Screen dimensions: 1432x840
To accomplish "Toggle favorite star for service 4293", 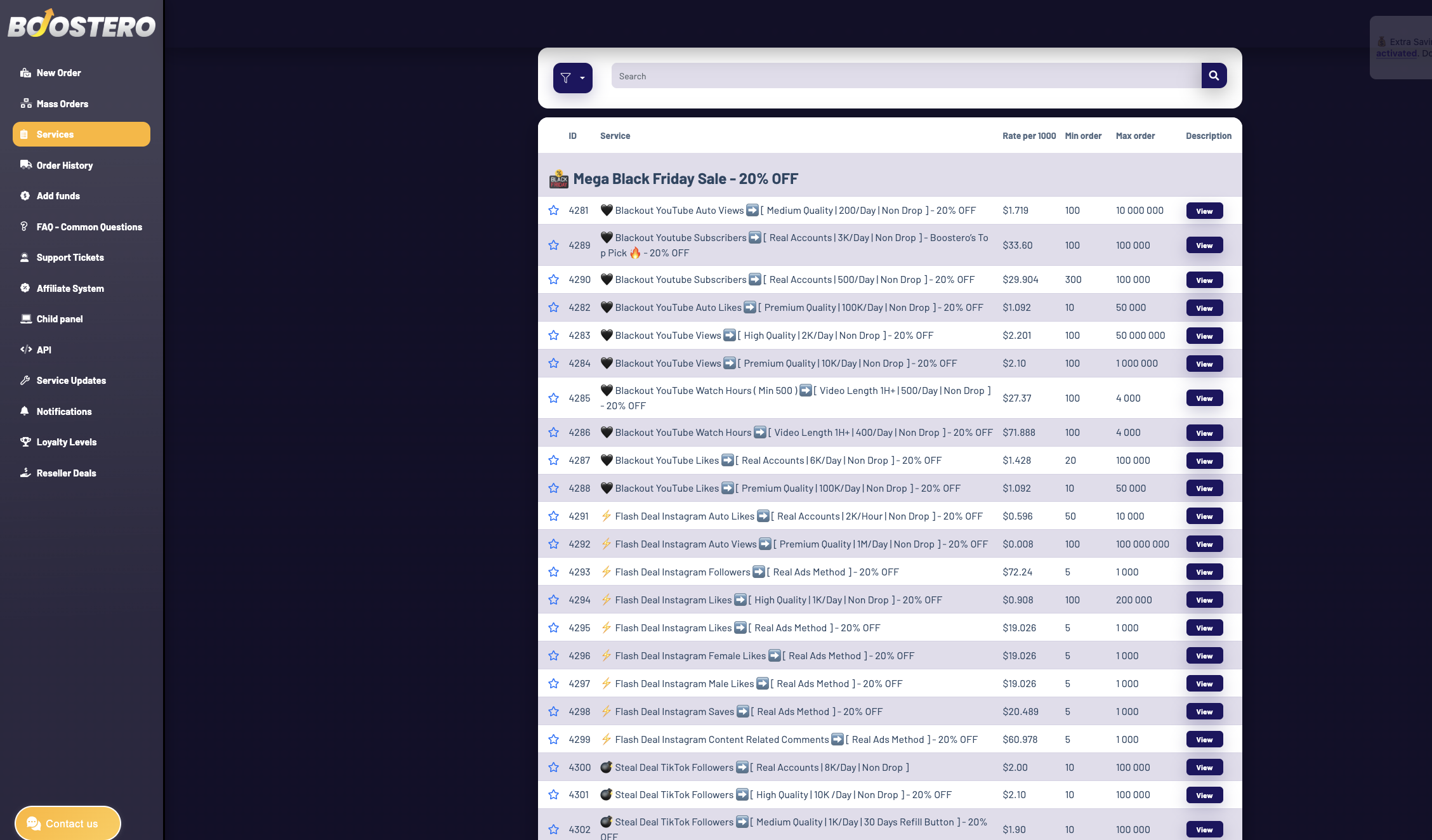I will [554, 572].
